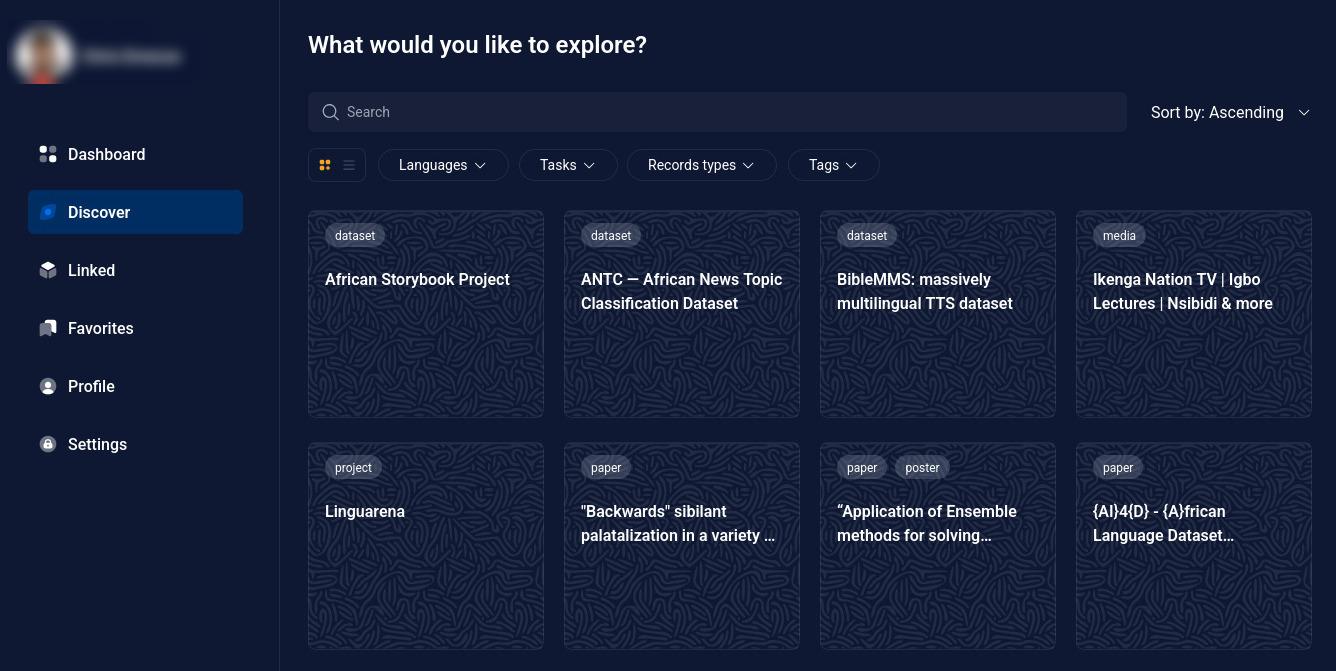
Task: Switch to list view layout
Action: pyautogui.click(x=349, y=165)
